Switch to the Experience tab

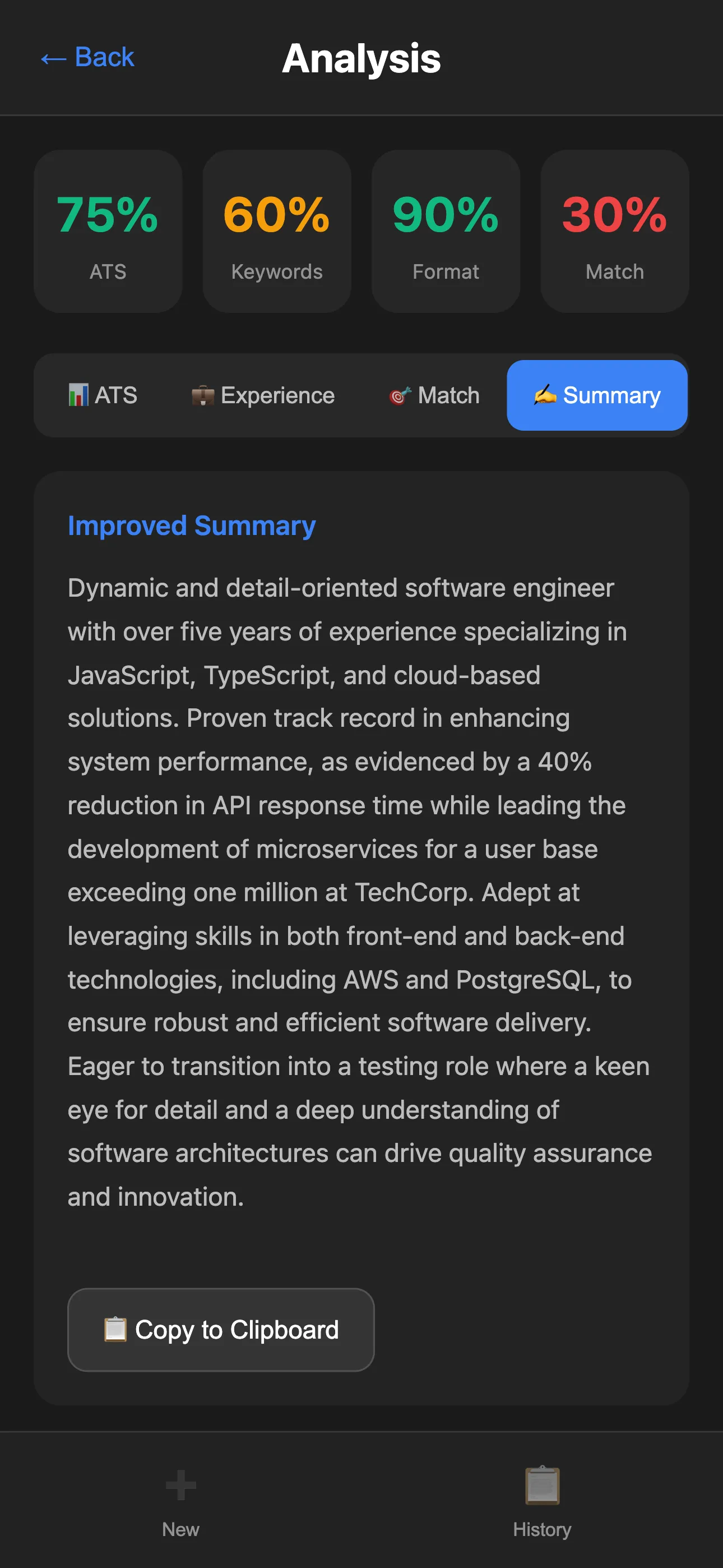(277, 396)
